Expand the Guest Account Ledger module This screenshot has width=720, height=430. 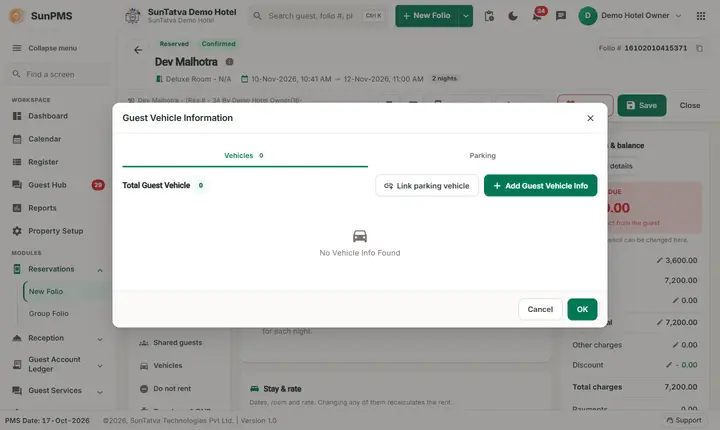pyautogui.click(x=100, y=366)
